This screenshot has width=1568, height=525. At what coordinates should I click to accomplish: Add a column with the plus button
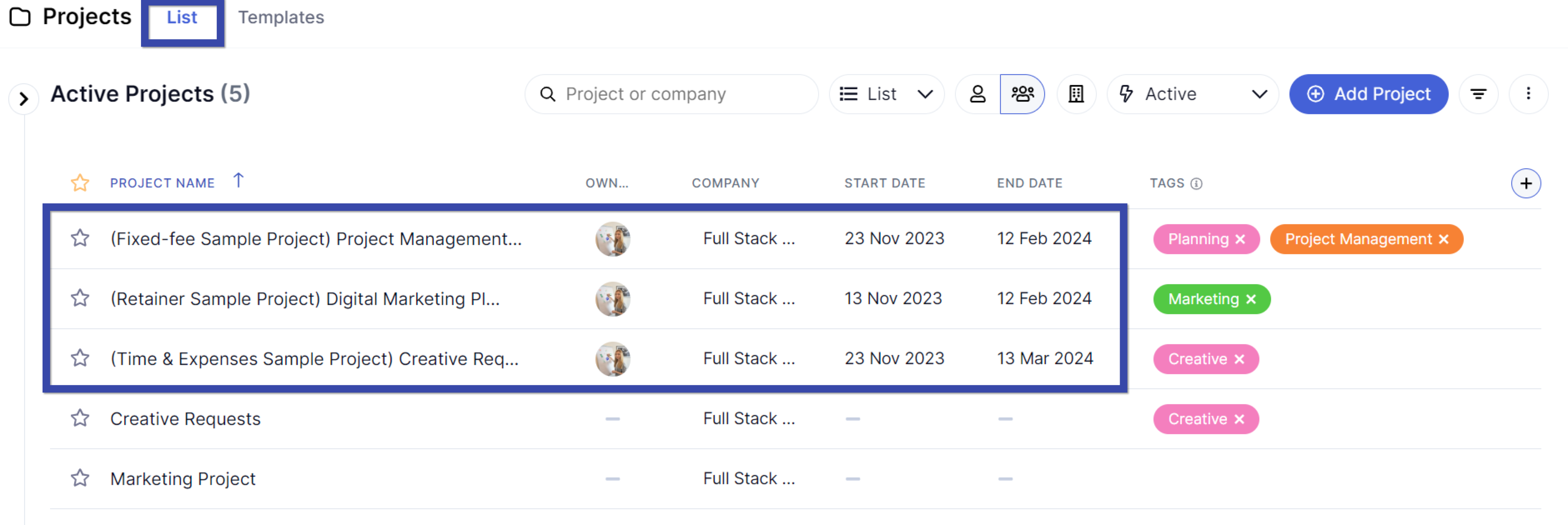[x=1525, y=184]
